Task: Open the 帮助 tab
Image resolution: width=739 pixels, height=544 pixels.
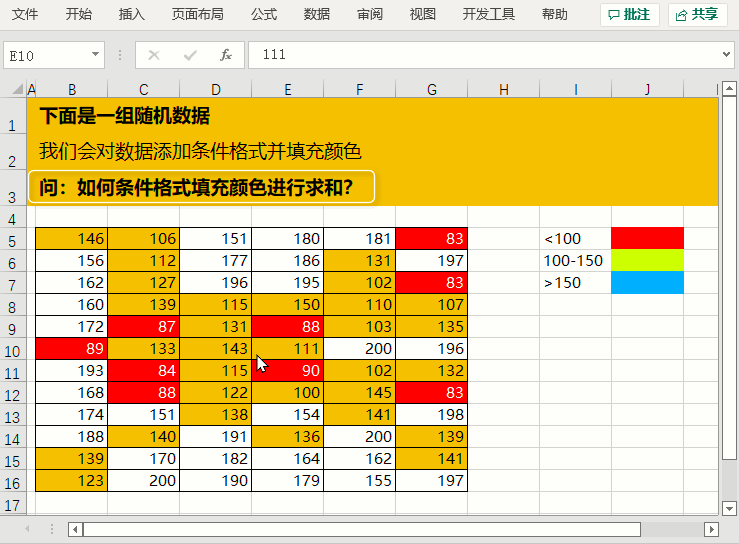Action: [555, 15]
